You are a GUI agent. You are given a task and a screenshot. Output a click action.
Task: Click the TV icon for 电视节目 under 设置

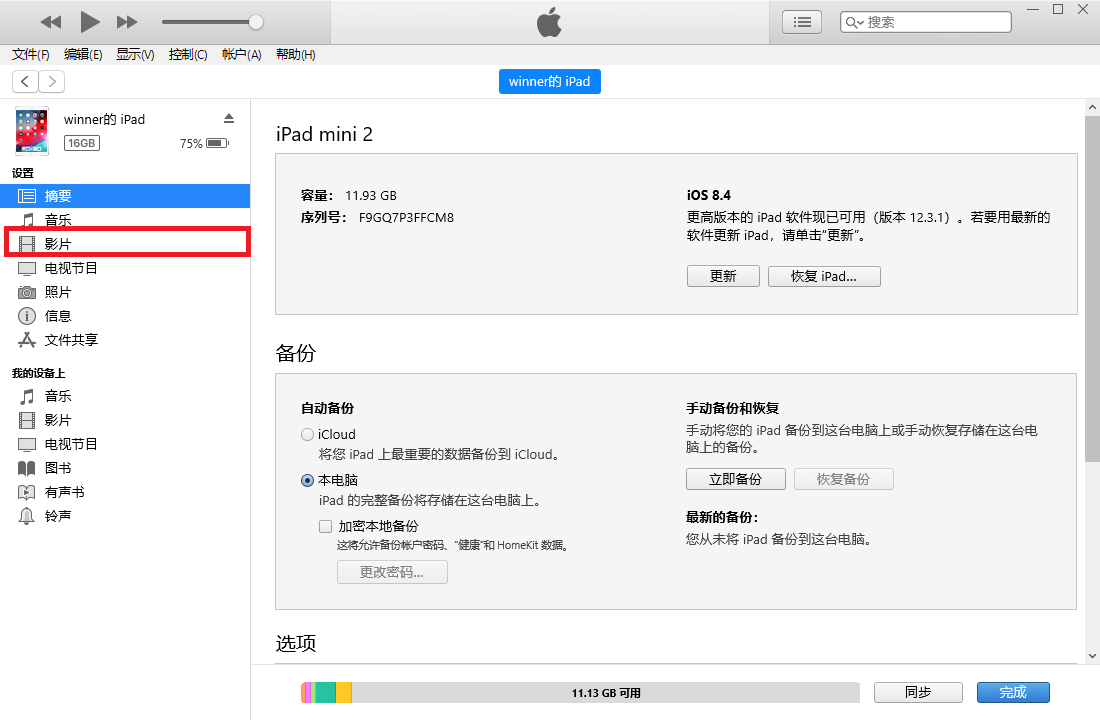click(27, 268)
